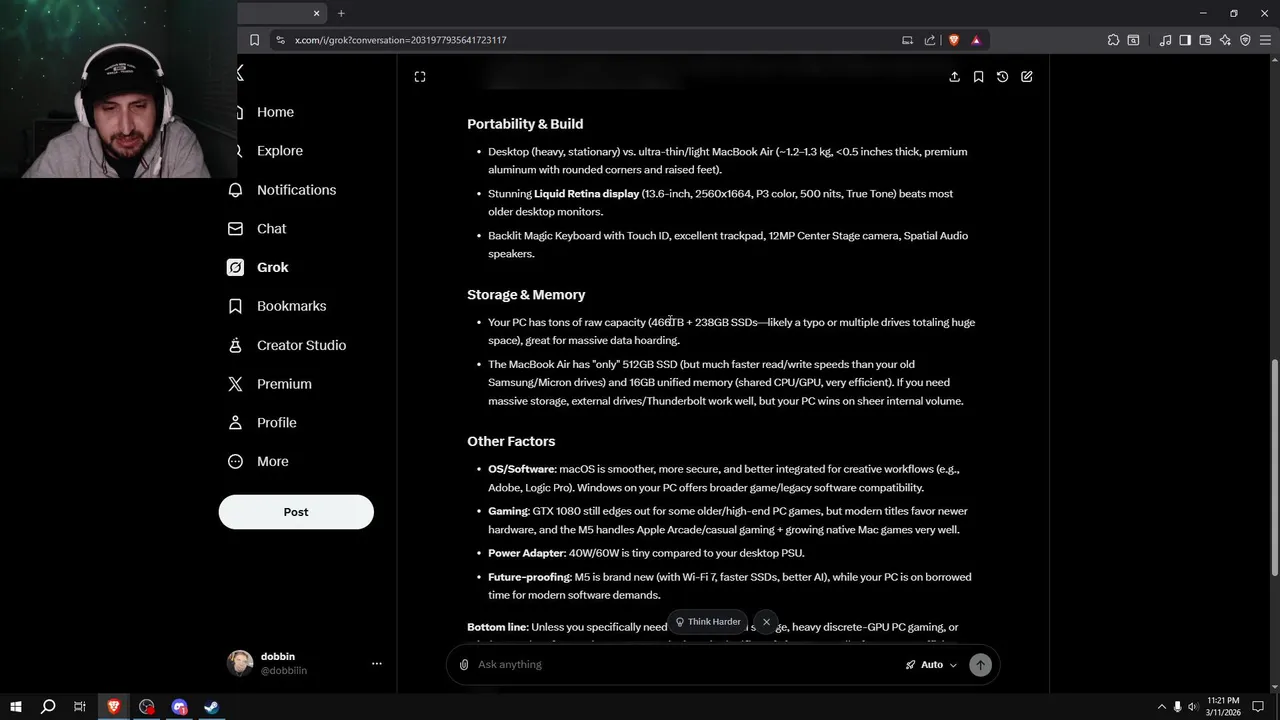Attach a file with the paperclip icon
Viewport: 1280px width, 720px height.
pos(464,665)
